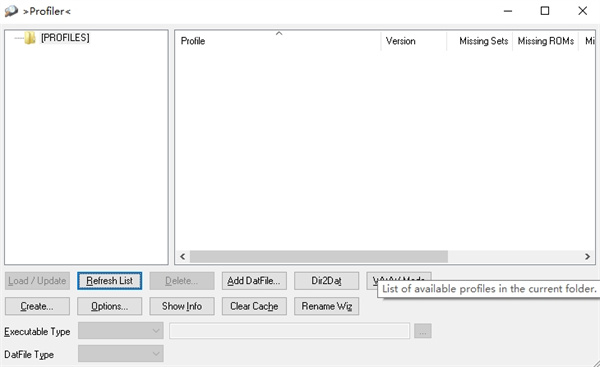Sort list by Missing Sets column

(479, 41)
